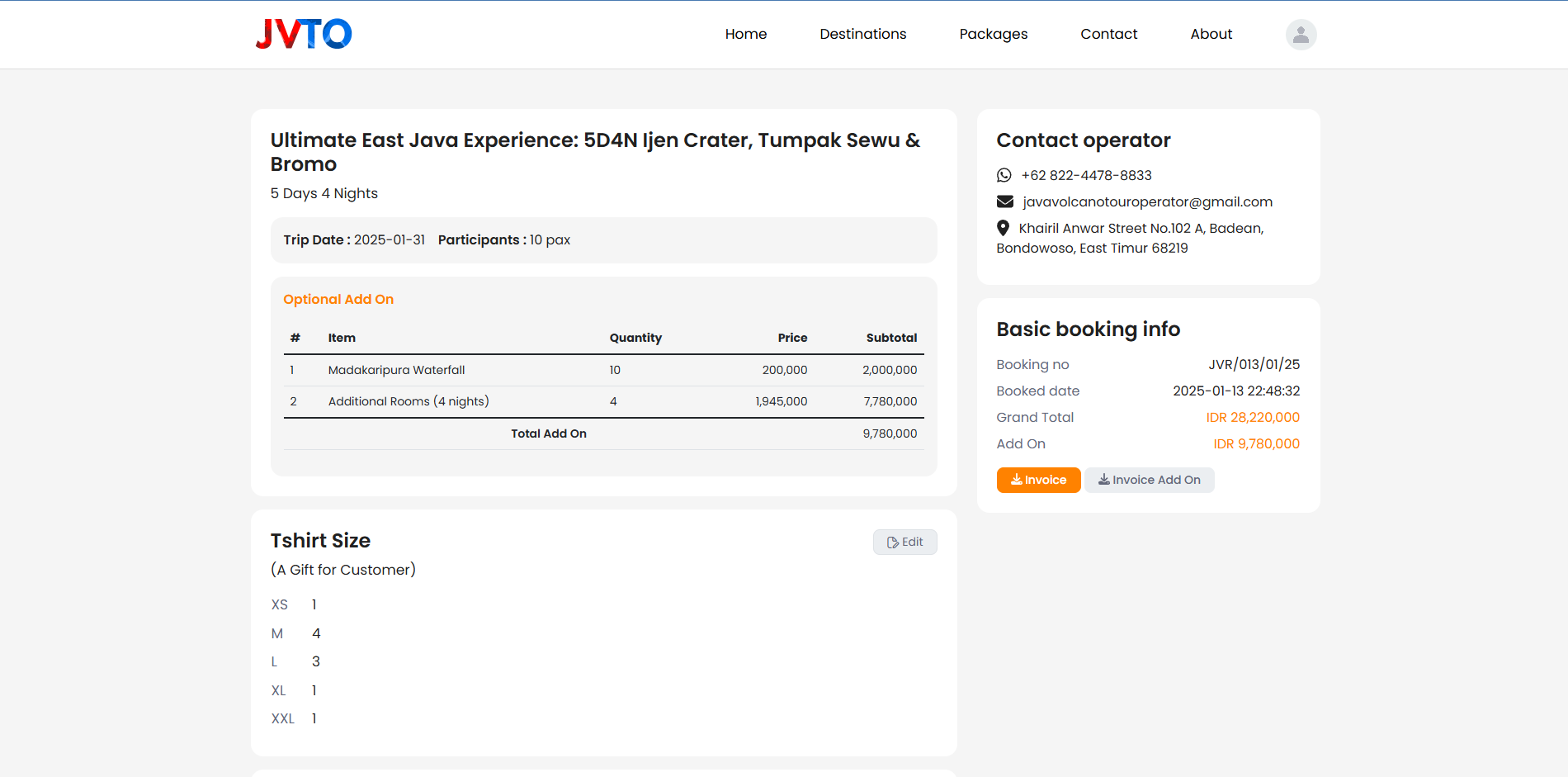Click the XS tshirt size row
The width and height of the screenshot is (1568, 777).
tap(295, 604)
